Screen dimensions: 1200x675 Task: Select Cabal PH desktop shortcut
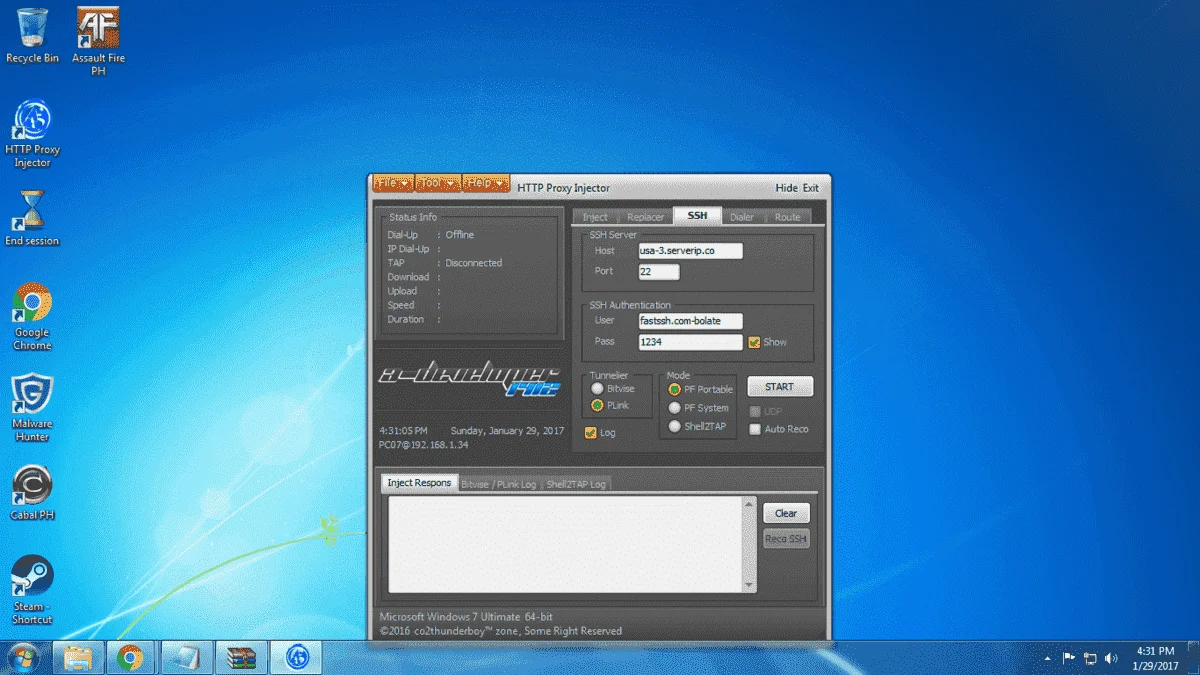[x=32, y=493]
